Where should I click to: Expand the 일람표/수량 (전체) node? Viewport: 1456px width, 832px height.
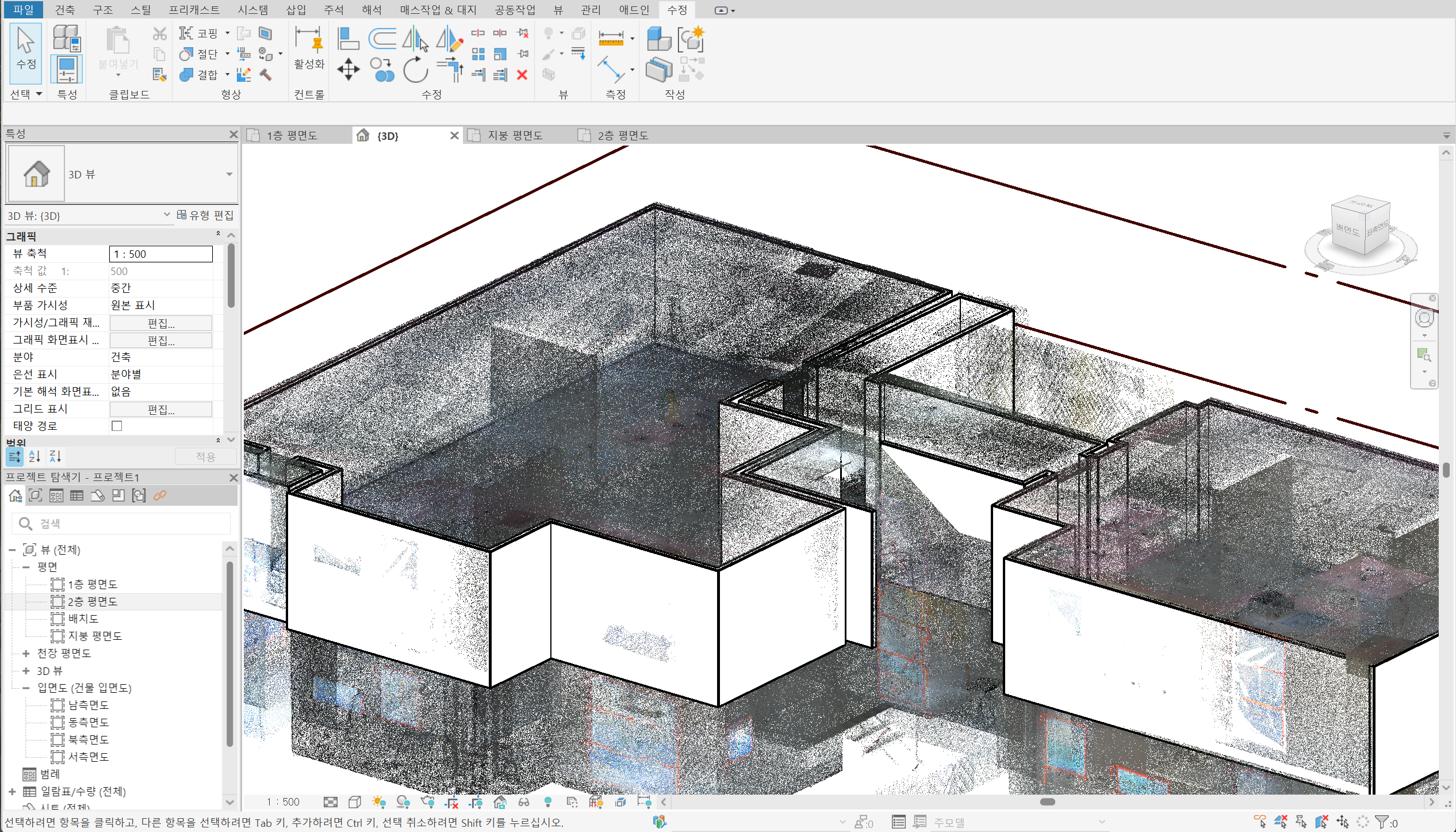click(12, 791)
